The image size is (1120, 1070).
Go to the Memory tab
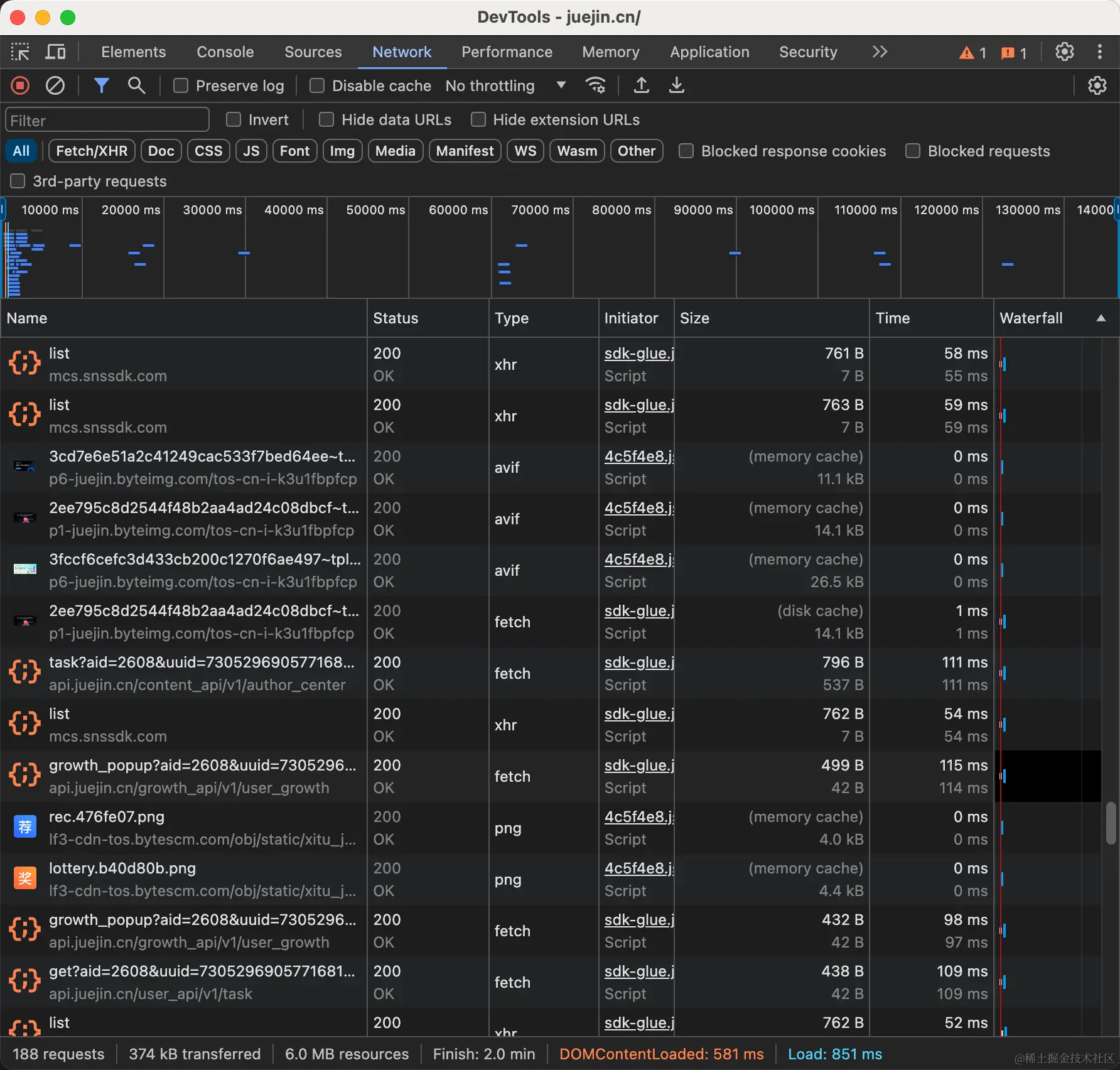click(x=611, y=51)
